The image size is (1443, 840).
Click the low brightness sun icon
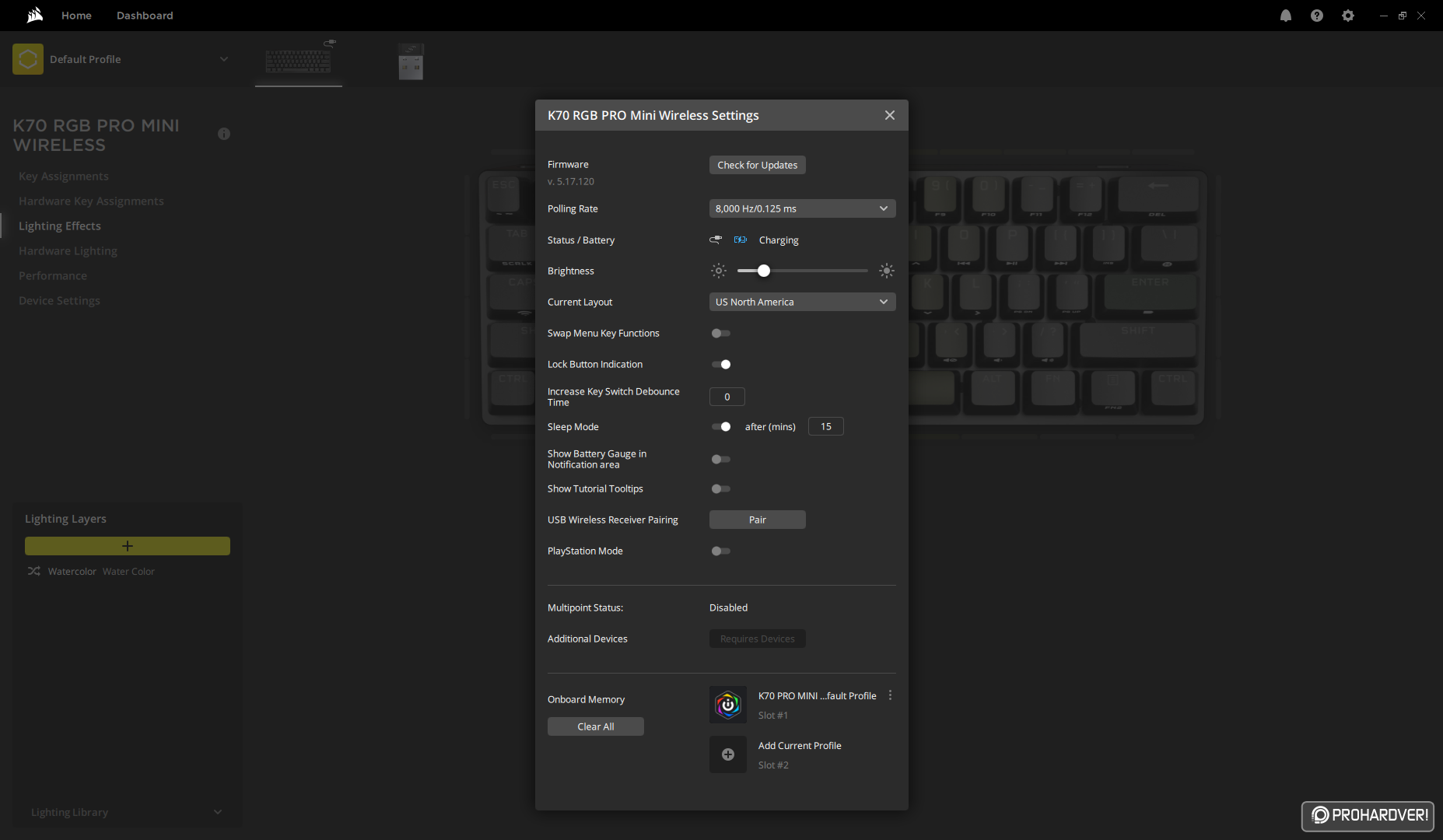click(719, 271)
